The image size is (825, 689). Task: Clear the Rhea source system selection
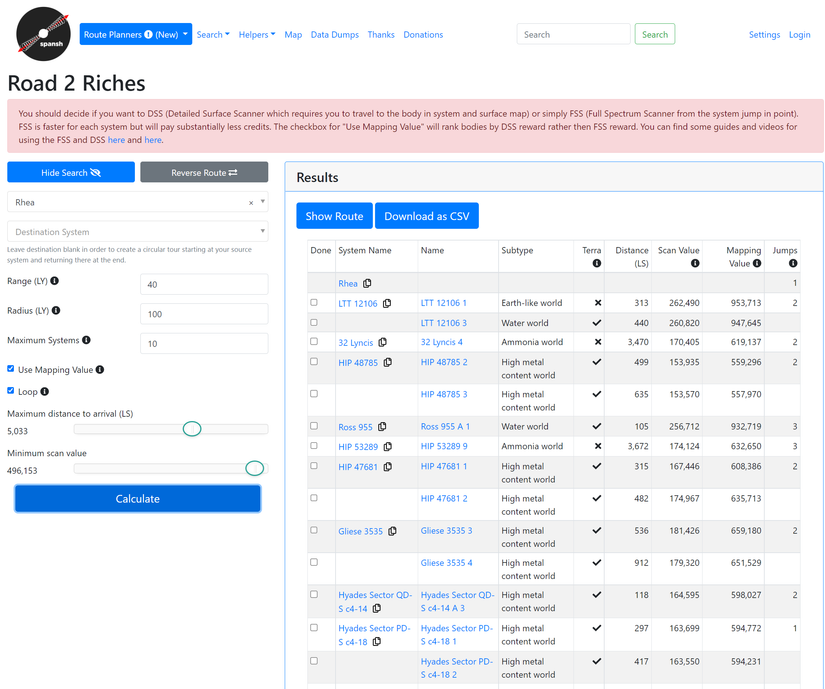click(251, 203)
